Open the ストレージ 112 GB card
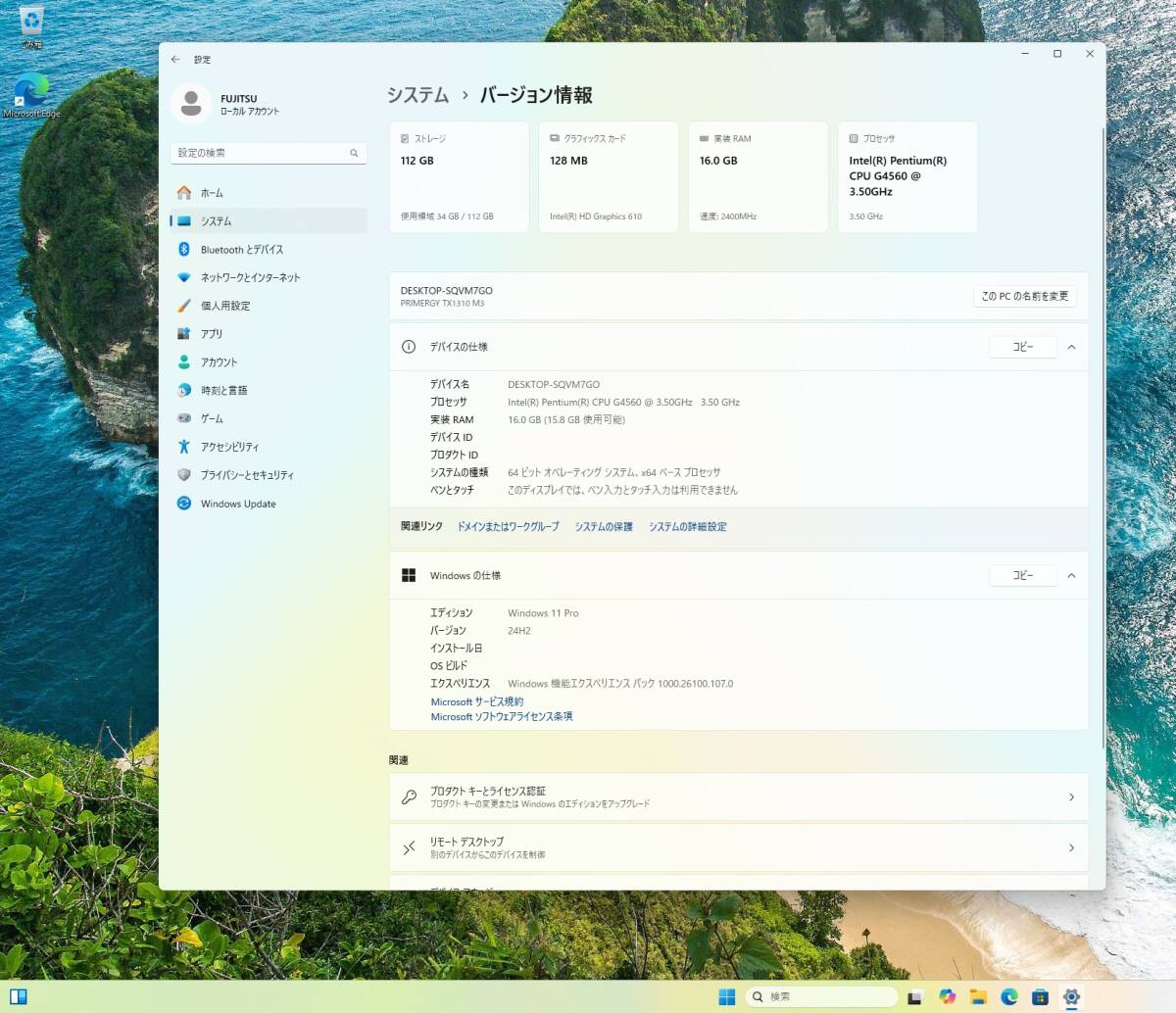This screenshot has height=1013, width=1176. 460,177
